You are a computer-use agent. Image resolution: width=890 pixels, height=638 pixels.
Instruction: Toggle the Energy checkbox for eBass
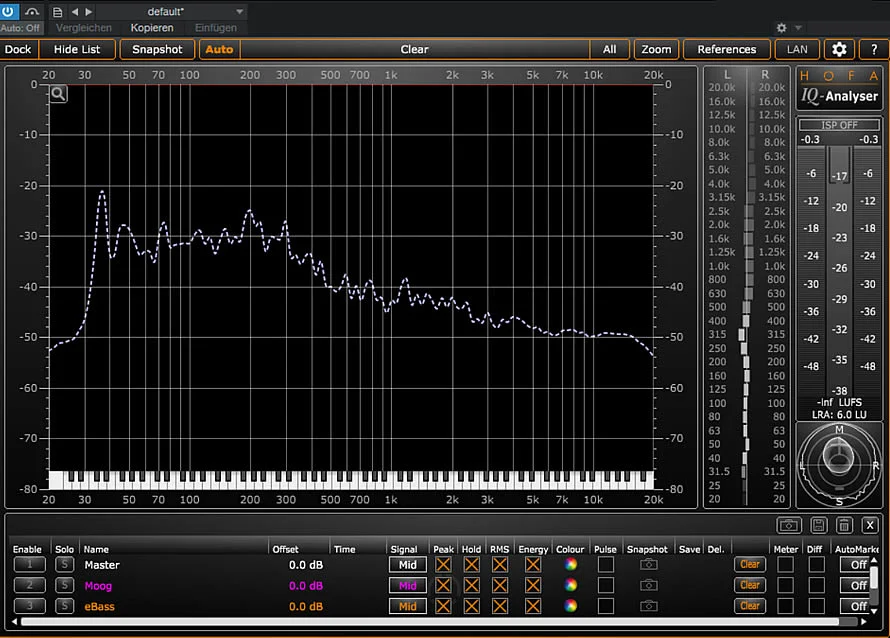coord(533,606)
